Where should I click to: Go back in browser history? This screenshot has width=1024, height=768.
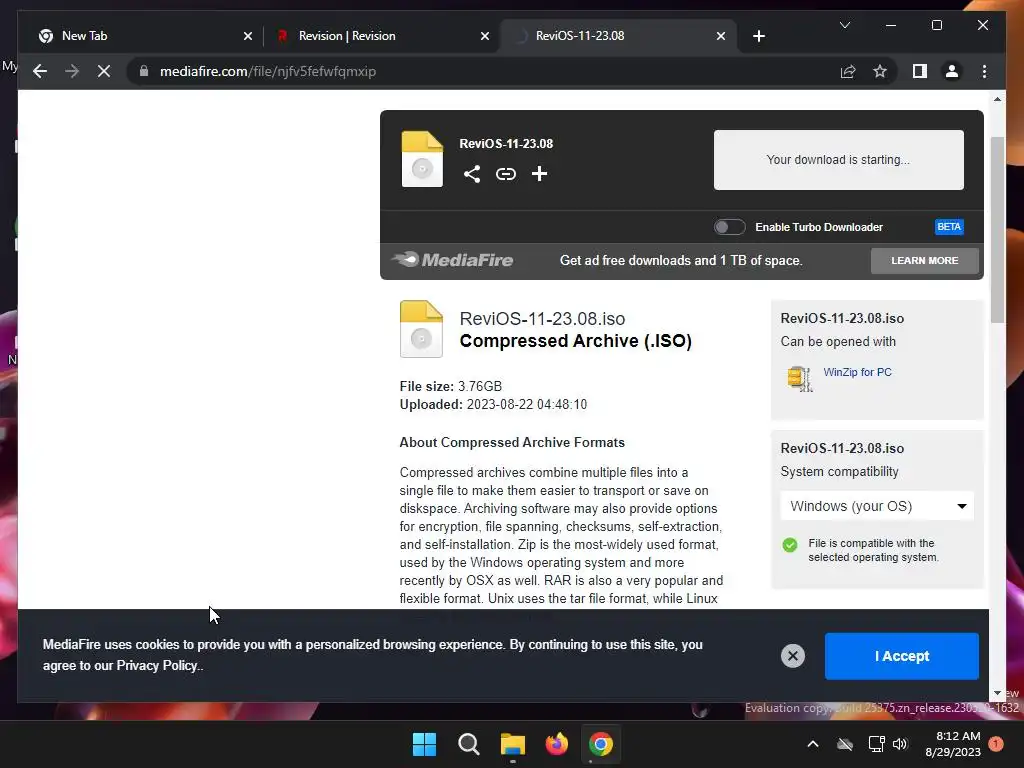point(40,71)
